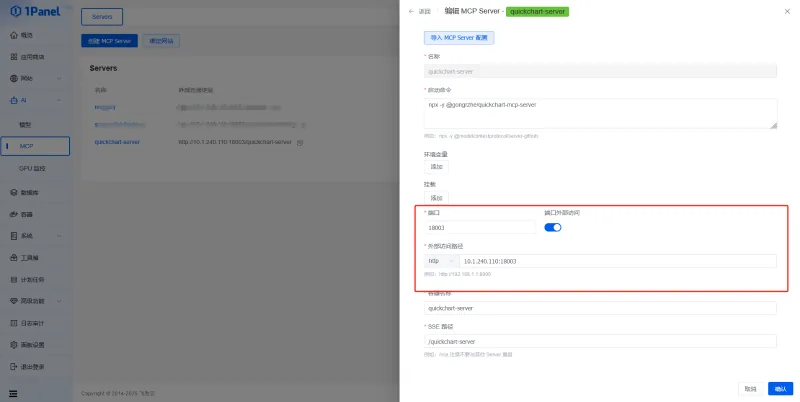
Task: Click the green quickchart-server tag in title
Action: [x=537, y=11]
